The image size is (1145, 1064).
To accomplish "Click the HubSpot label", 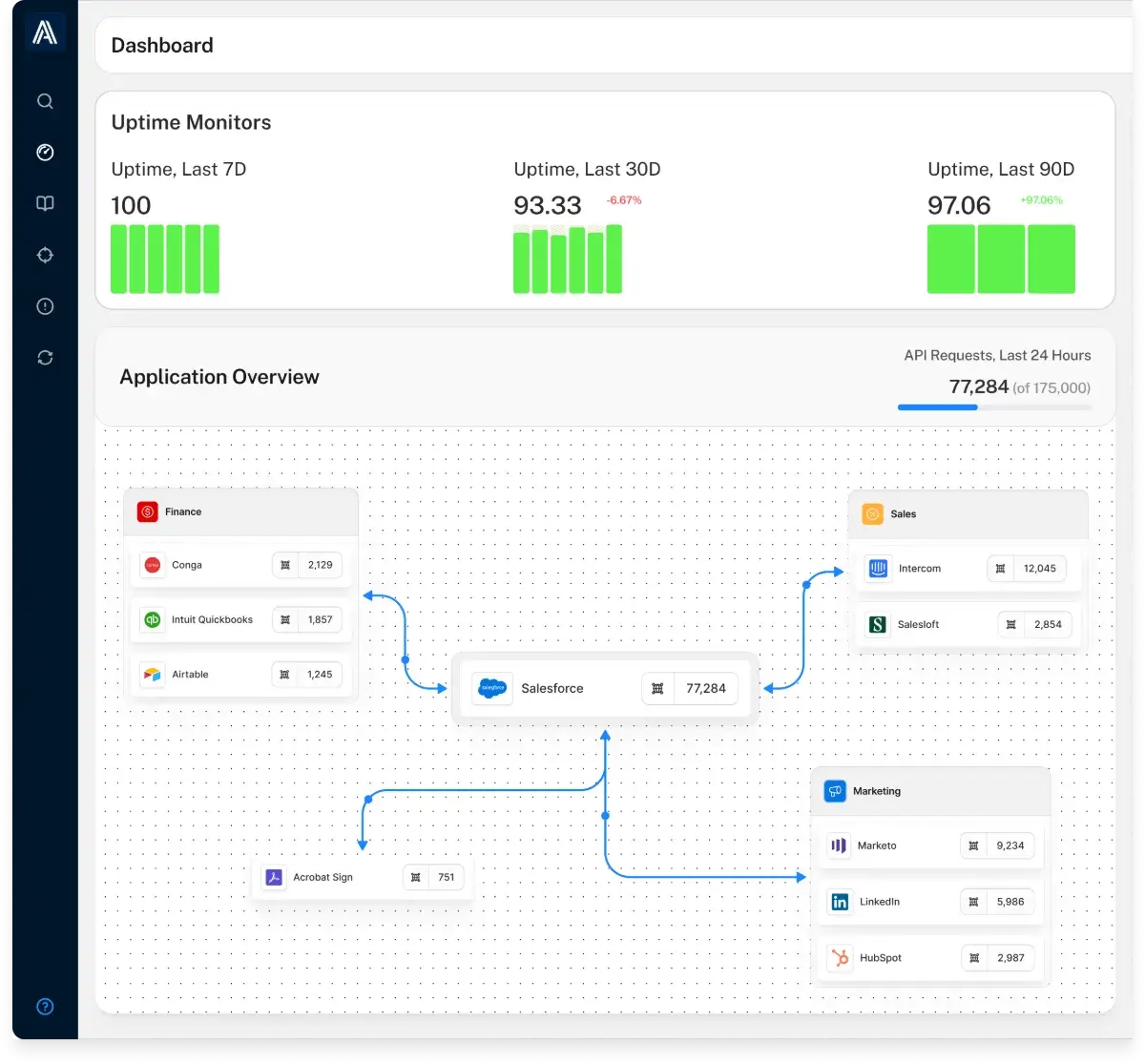I will pyautogui.click(x=881, y=958).
